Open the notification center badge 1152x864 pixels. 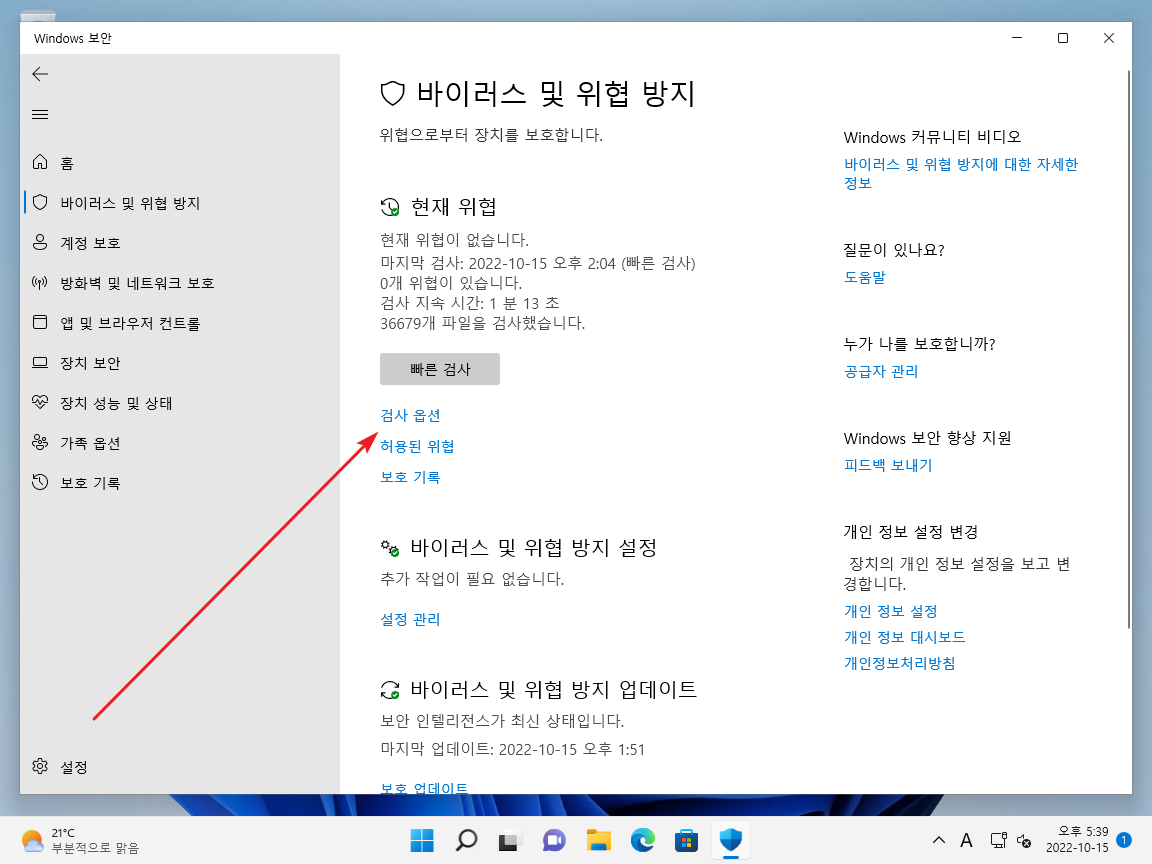1123,840
